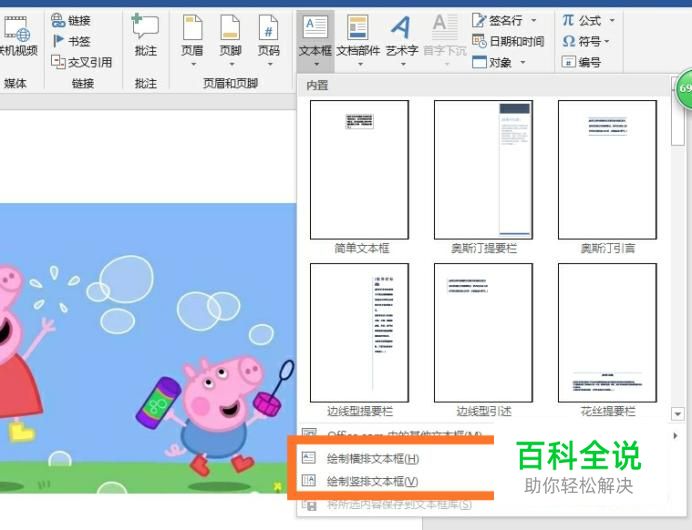This screenshot has width=692, height=530.
Task: Insert a 符号 symbol
Action: [x=582, y=41]
